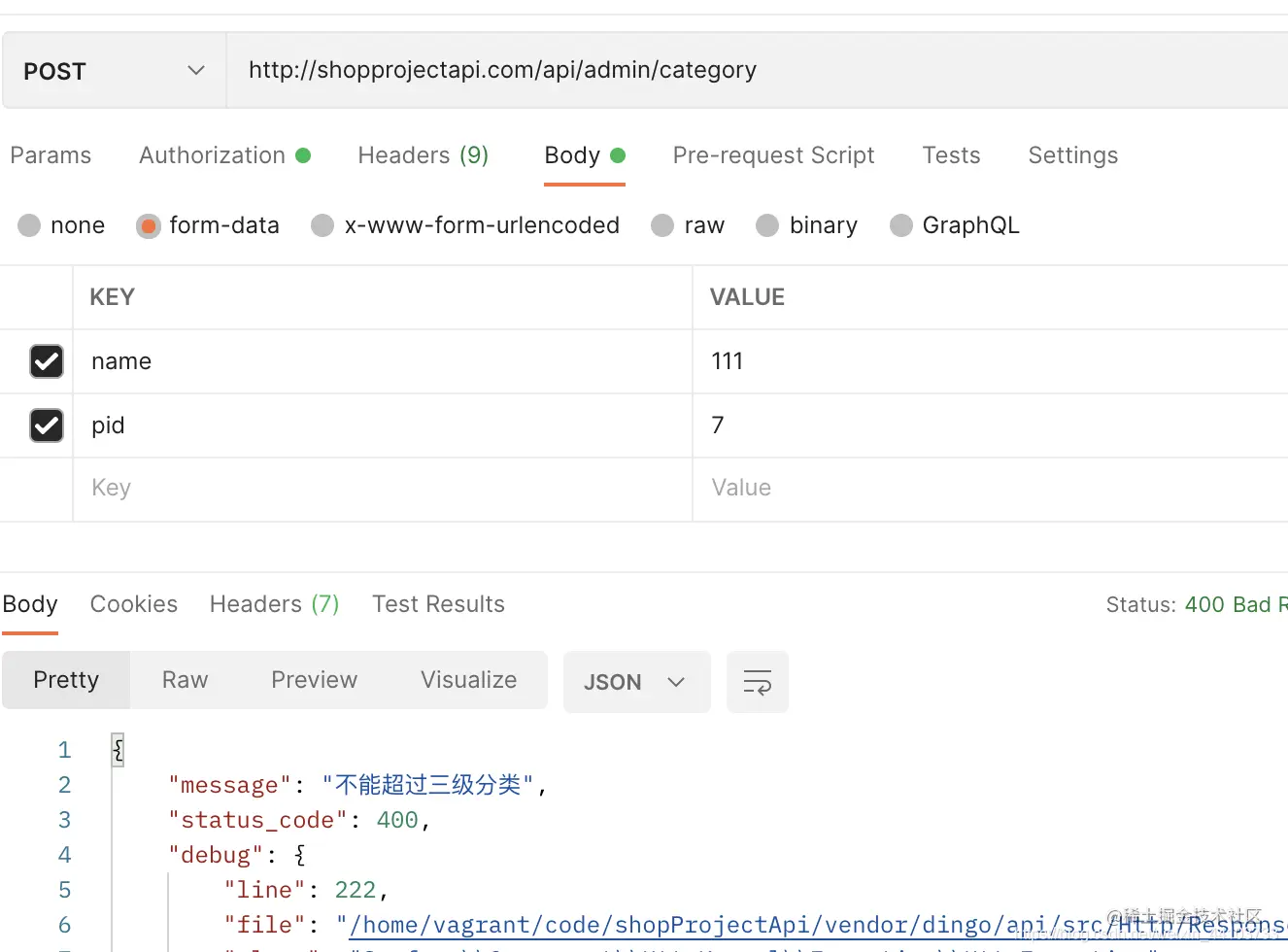Screen dimensions: 1288x952
Task: Switch to the Params tab
Action: [x=51, y=155]
